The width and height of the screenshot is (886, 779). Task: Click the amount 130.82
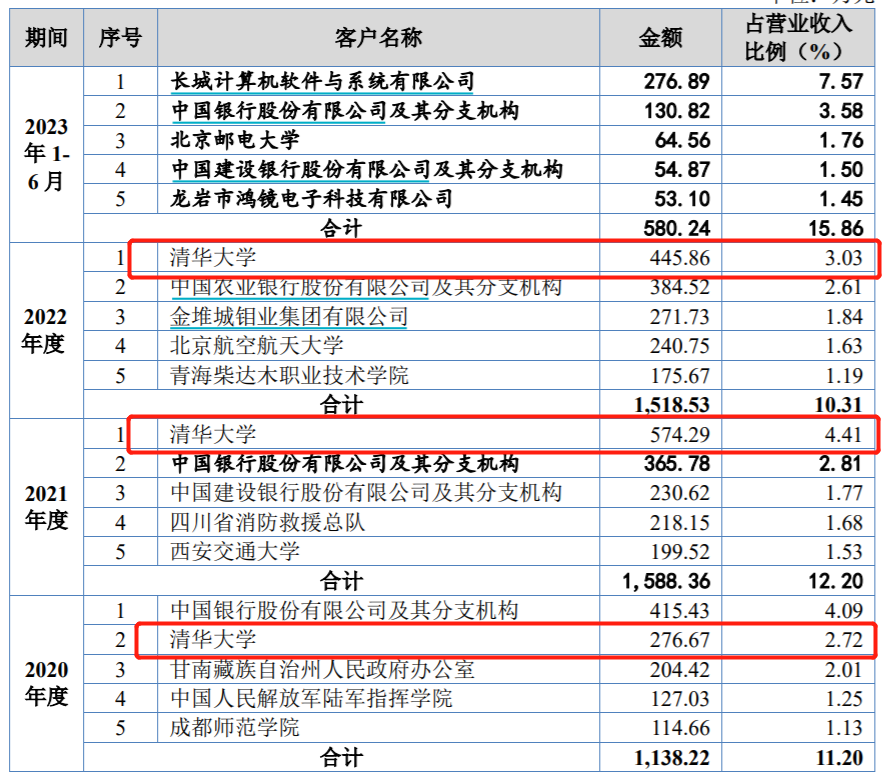pyautogui.click(x=676, y=111)
